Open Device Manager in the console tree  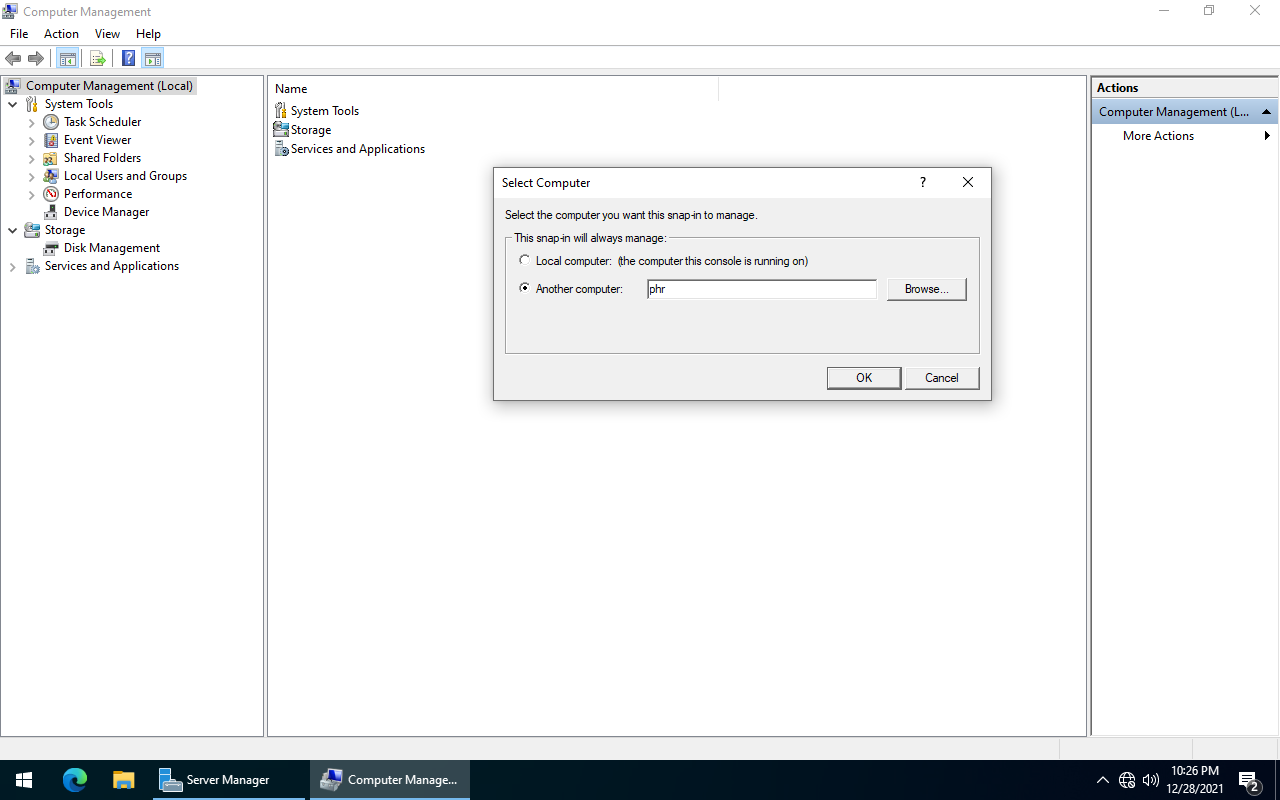click(x=105, y=211)
